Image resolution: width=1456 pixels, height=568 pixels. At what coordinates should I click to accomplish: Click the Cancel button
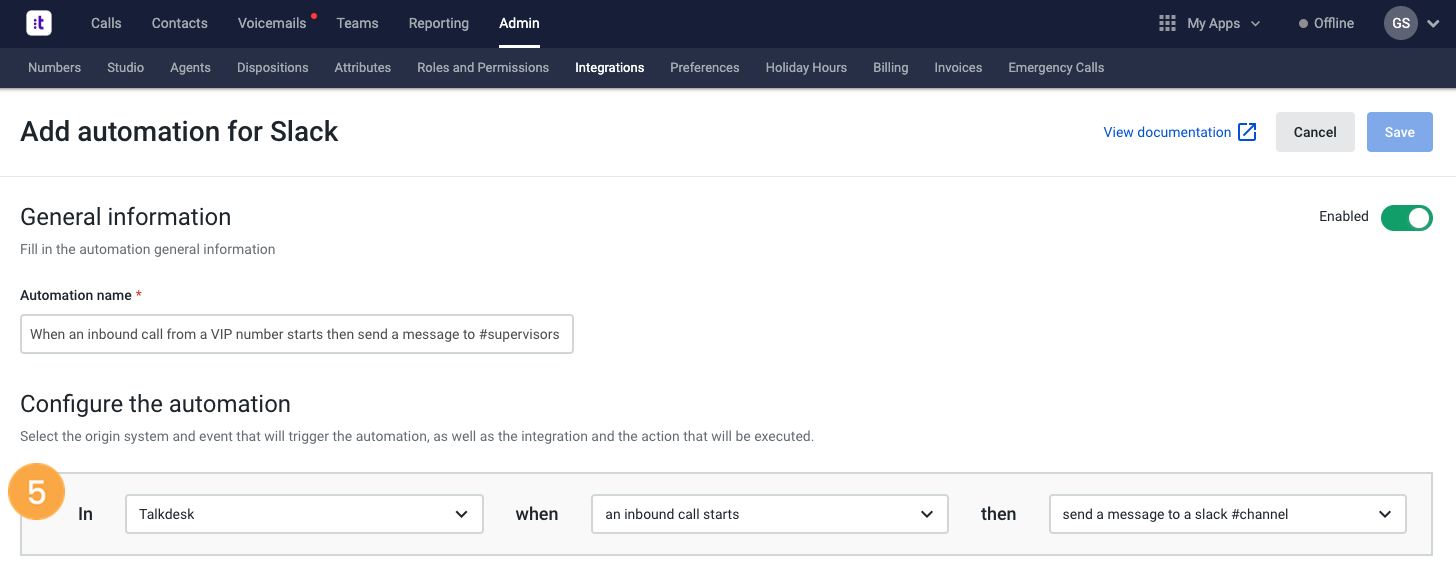pyautogui.click(x=1315, y=132)
